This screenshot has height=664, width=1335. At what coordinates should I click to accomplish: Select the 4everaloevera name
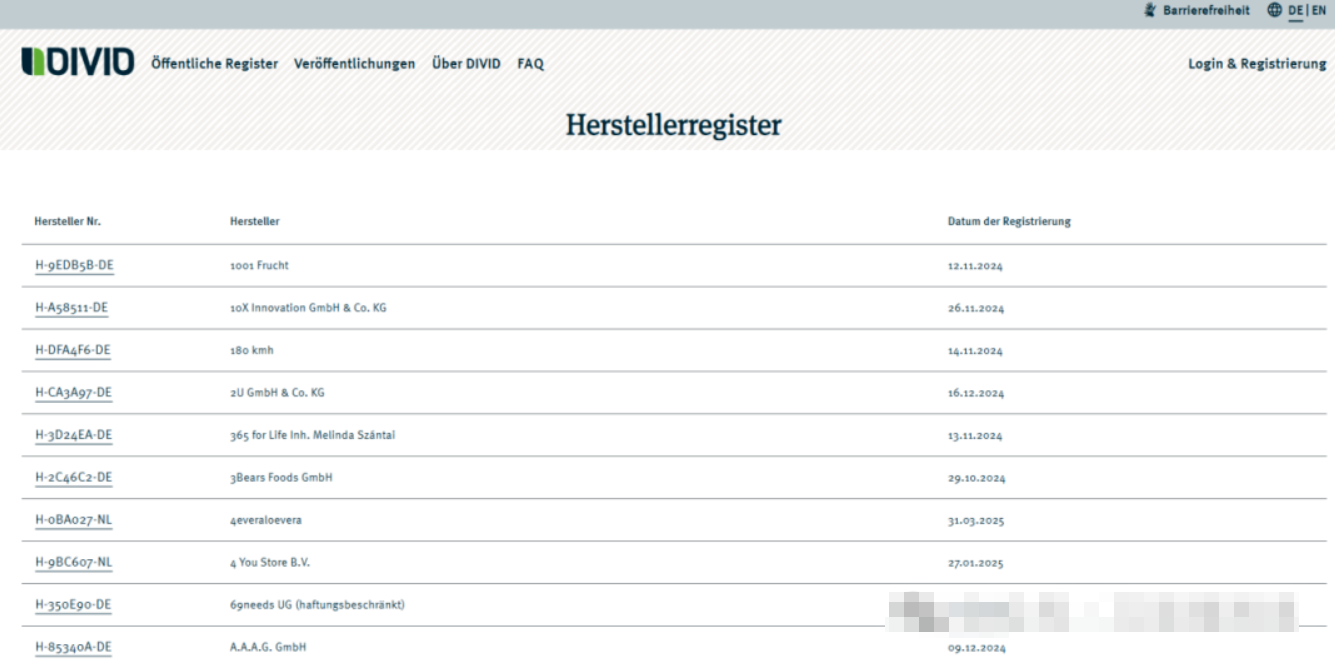point(265,521)
